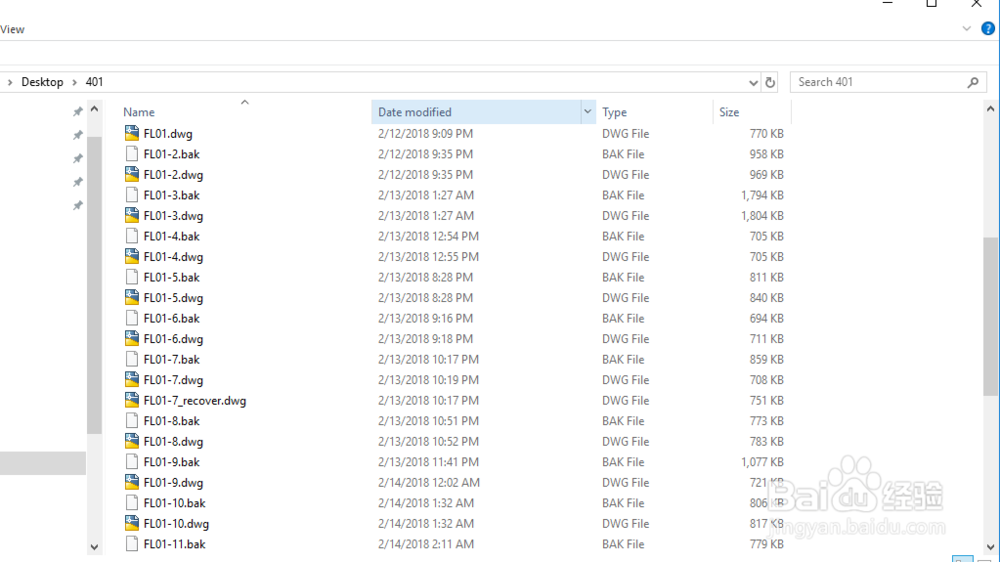Click the FL01-2.bak file icon
The image size is (1000, 562).
coord(131,154)
